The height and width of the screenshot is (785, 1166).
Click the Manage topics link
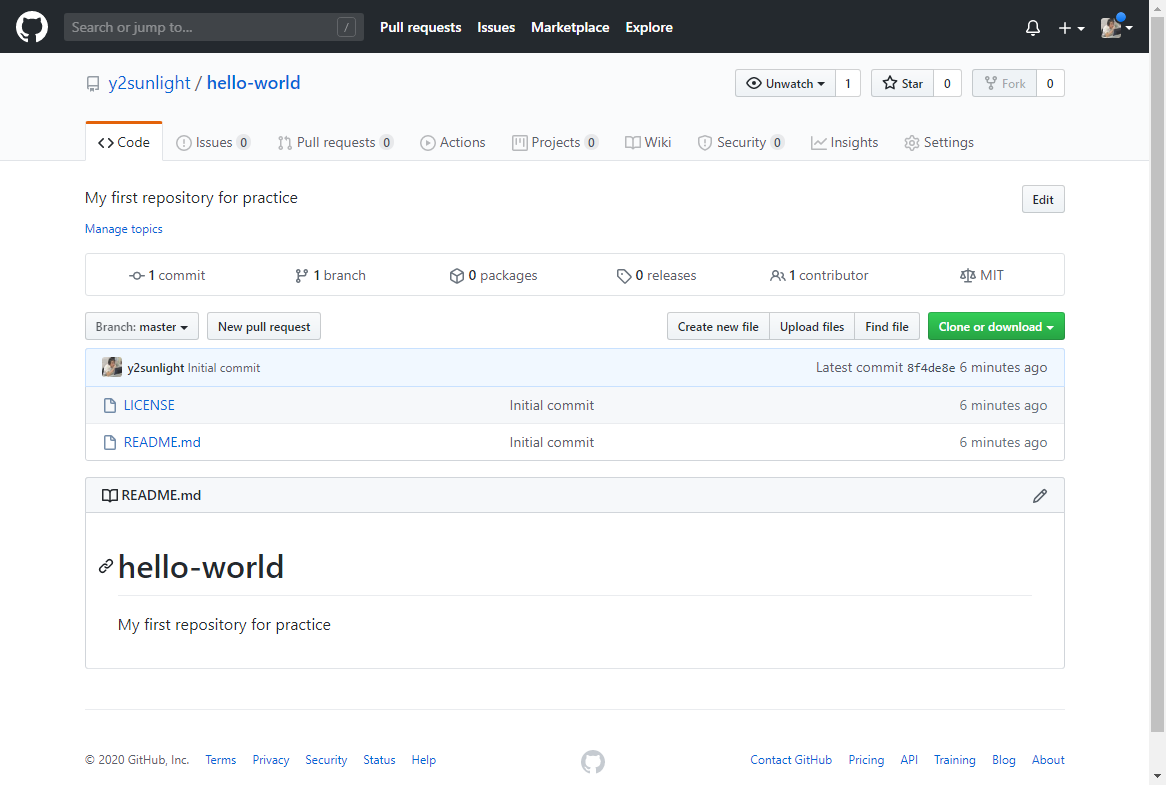click(x=124, y=229)
